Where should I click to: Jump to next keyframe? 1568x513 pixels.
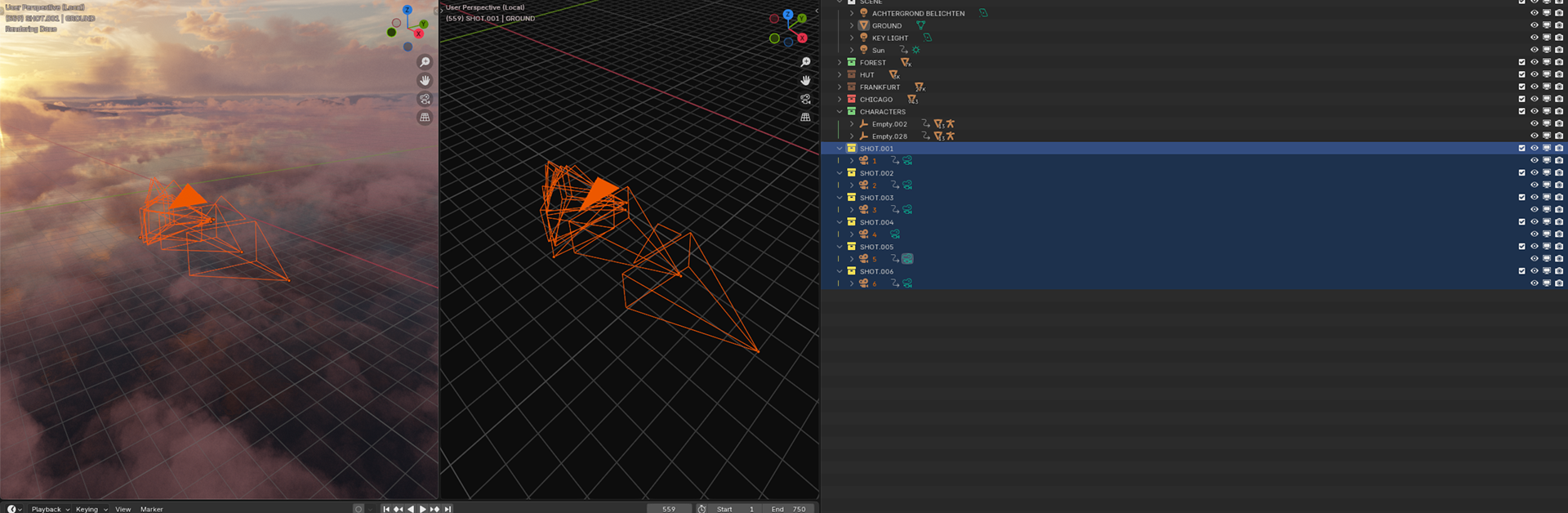[x=434, y=509]
